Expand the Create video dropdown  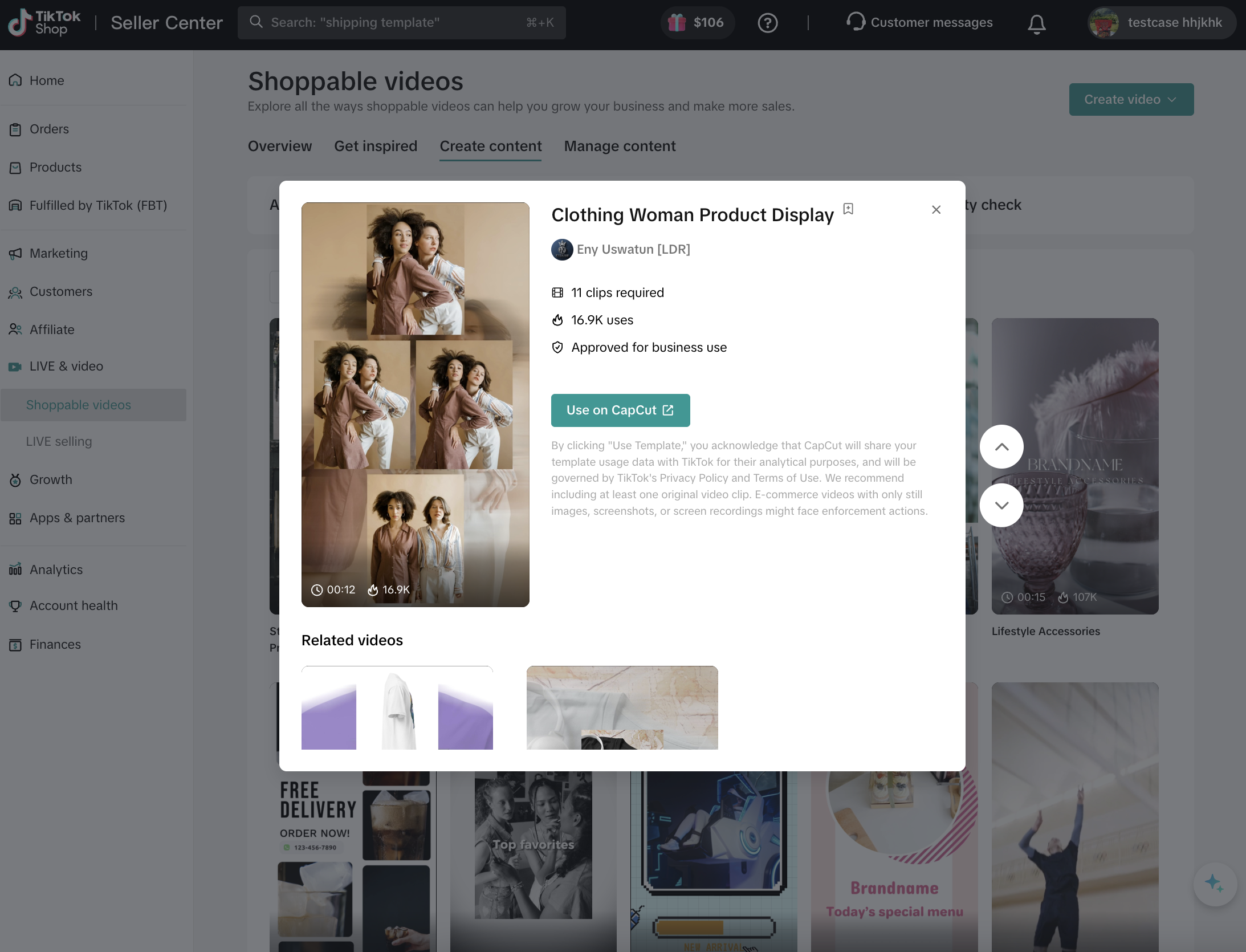(1131, 100)
